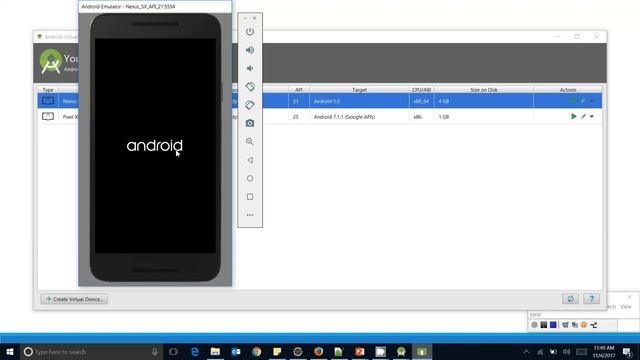Click the orange gear icon in recorder toolbar
Image resolution: width=640 pixels, height=360 pixels.
point(584,325)
